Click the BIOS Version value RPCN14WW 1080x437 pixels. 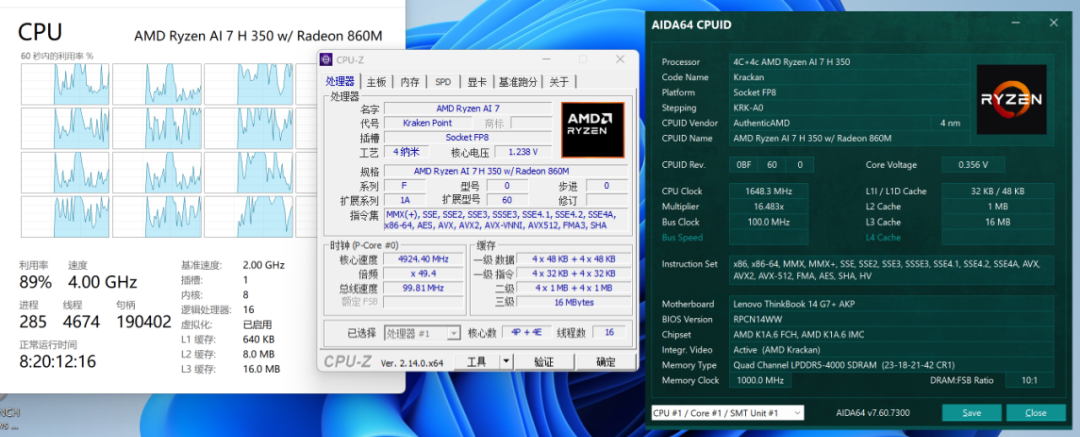(x=891, y=319)
